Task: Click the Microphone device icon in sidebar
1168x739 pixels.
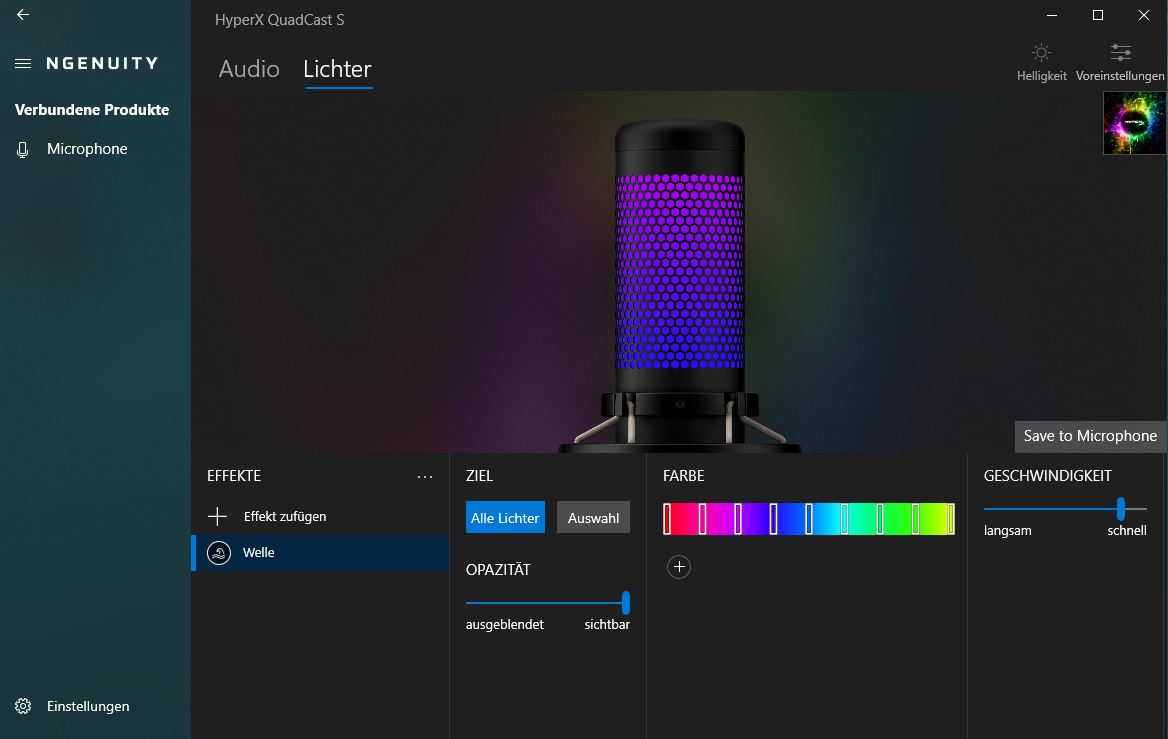Action: tap(23, 149)
